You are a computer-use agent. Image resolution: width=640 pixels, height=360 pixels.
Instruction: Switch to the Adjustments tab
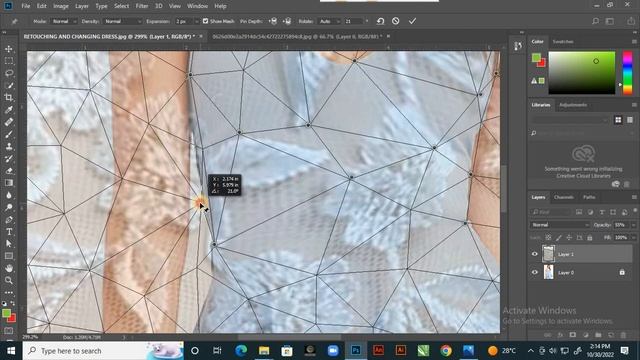[573, 105]
